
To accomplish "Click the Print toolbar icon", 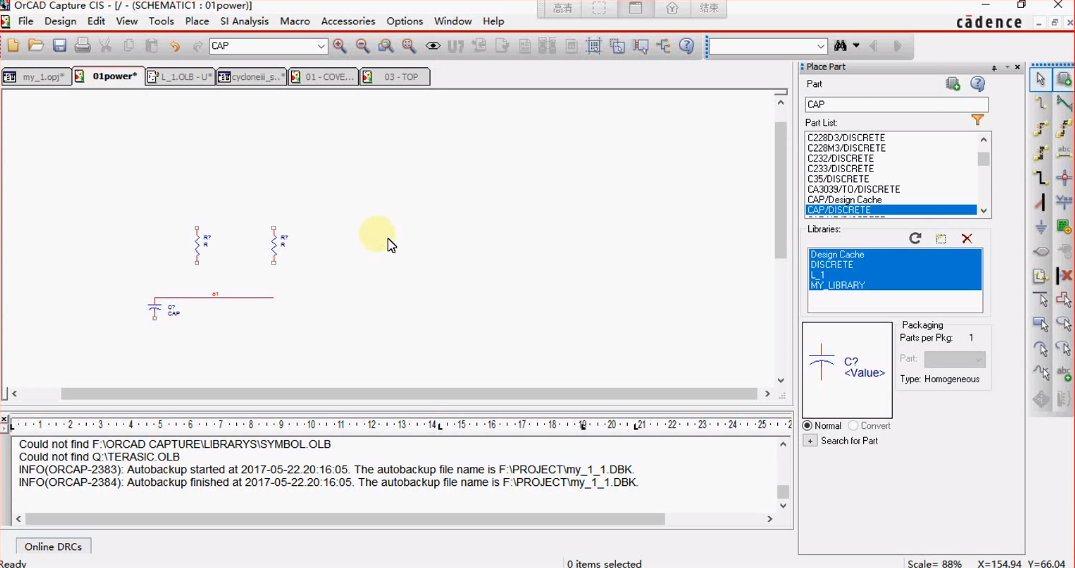I will coord(82,46).
